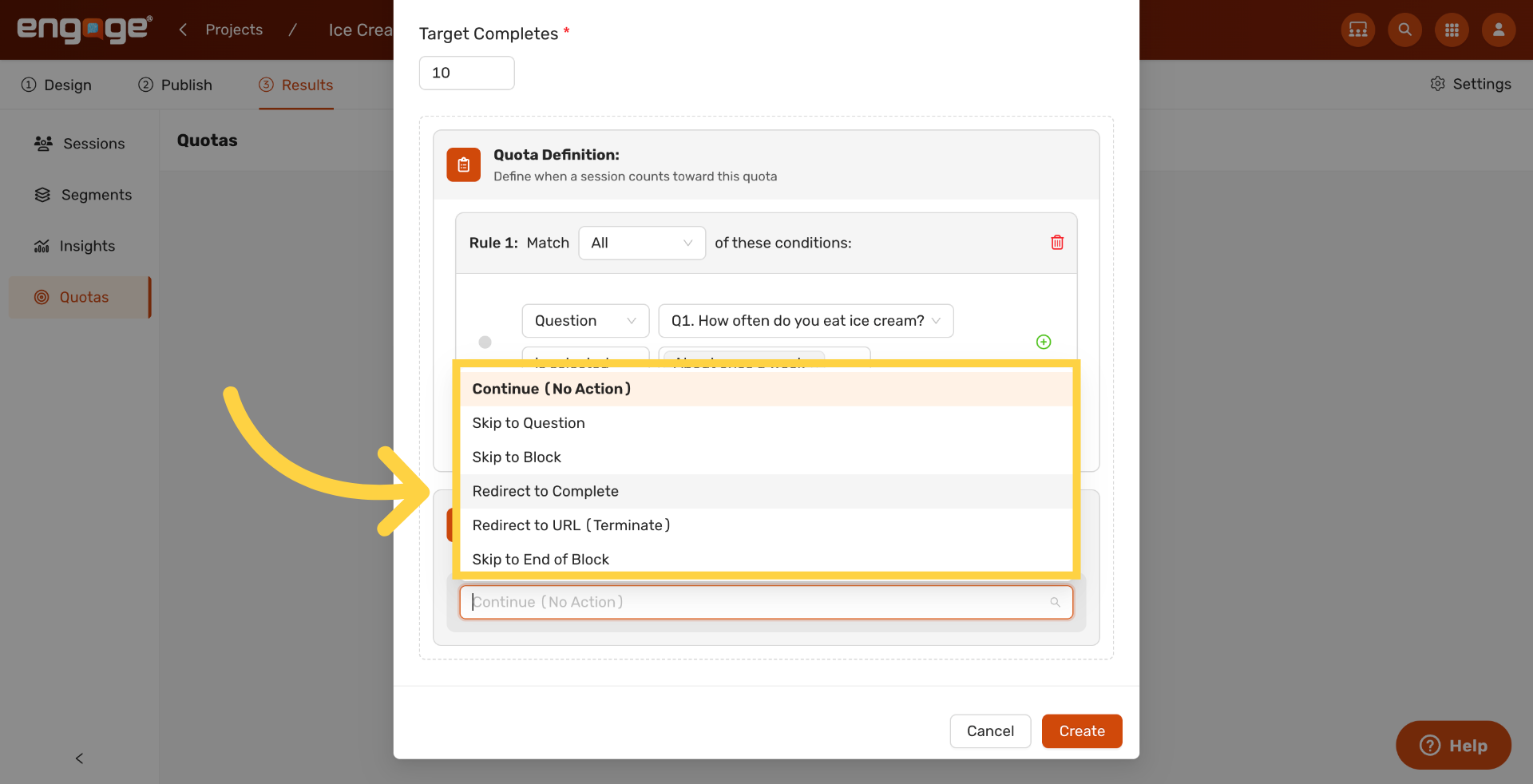Open the presentation screen icon in header
This screenshot has height=784, width=1533.
[x=1357, y=30]
